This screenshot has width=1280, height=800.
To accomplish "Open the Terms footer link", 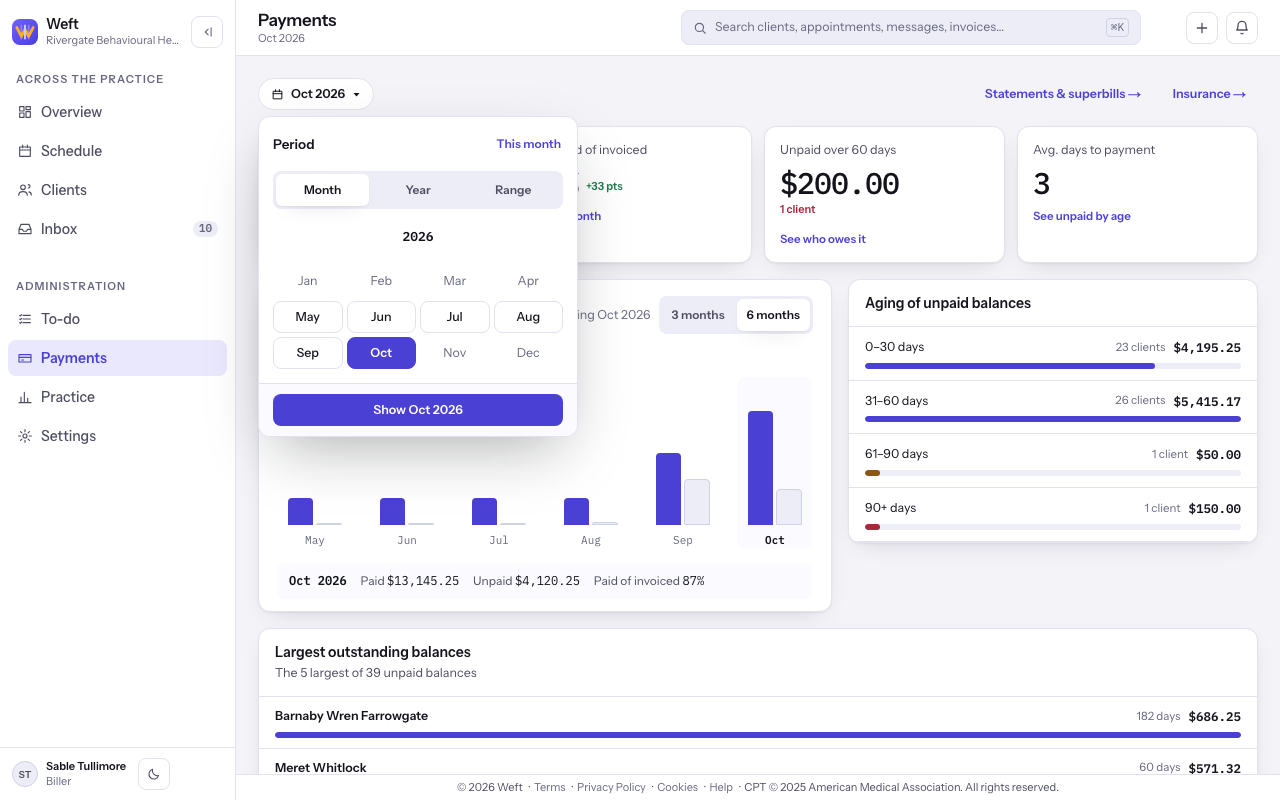I will tap(550, 787).
